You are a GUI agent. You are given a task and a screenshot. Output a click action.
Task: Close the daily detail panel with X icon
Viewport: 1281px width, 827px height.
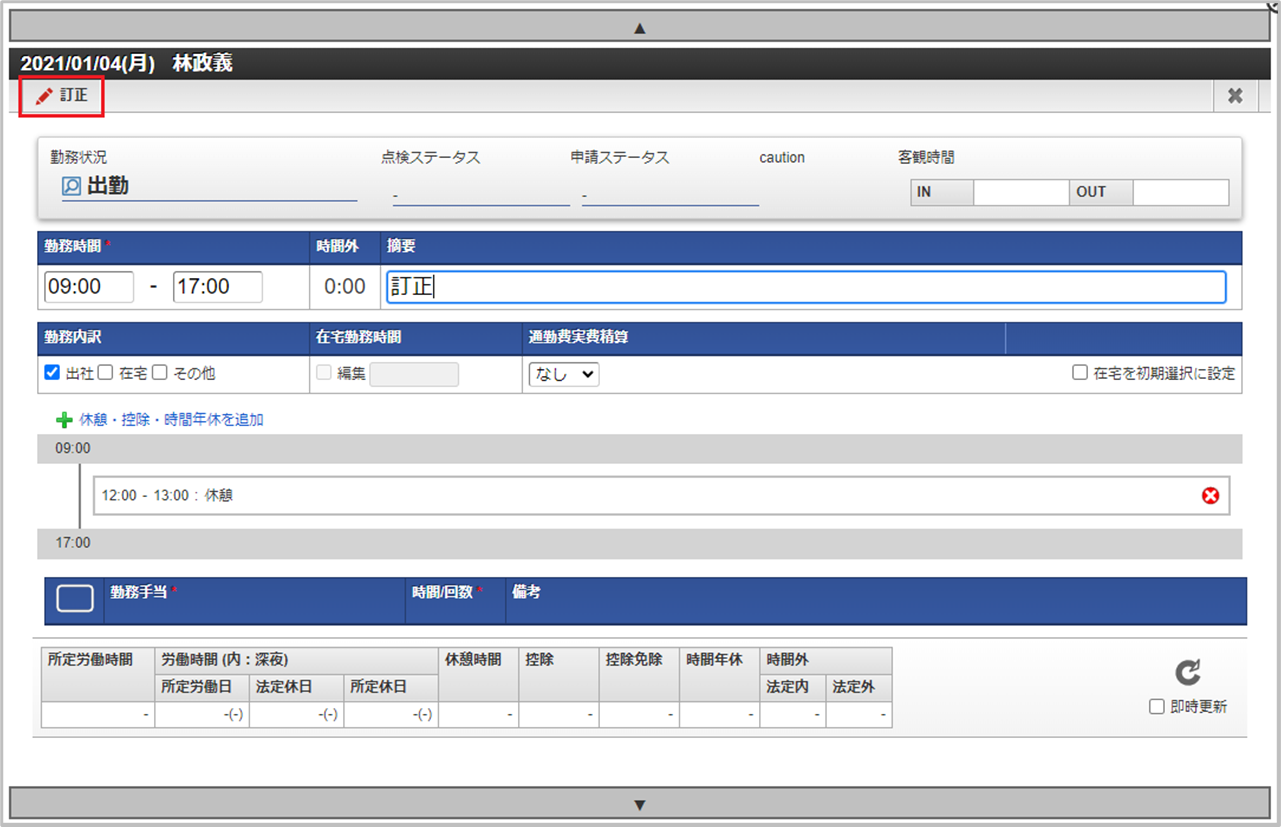point(1235,96)
